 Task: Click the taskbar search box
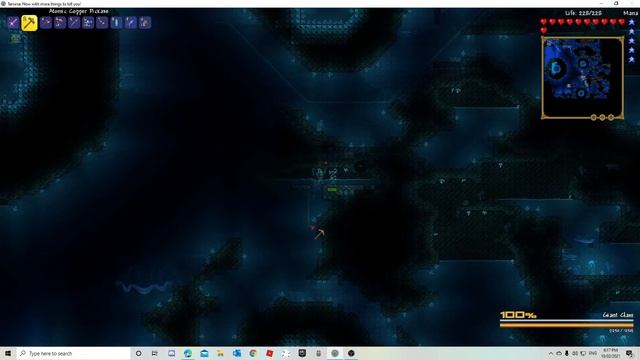click(x=73, y=353)
